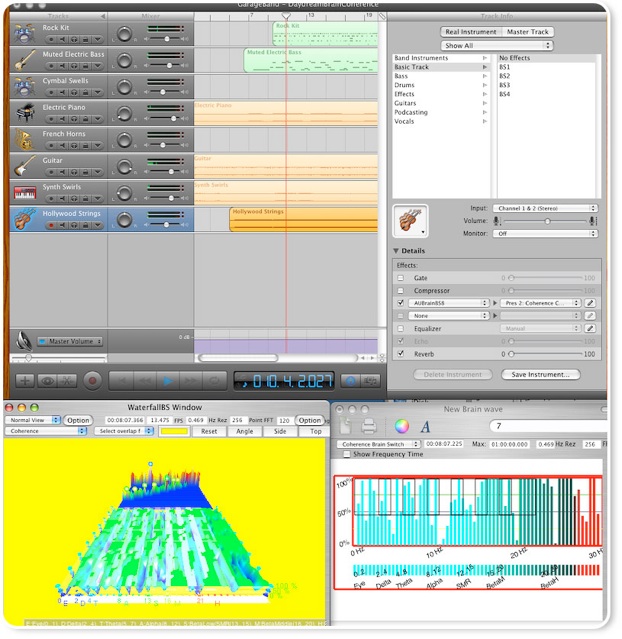Click the Cymbal Swells drum icon
622x639 pixels.
pyautogui.click(x=24, y=86)
